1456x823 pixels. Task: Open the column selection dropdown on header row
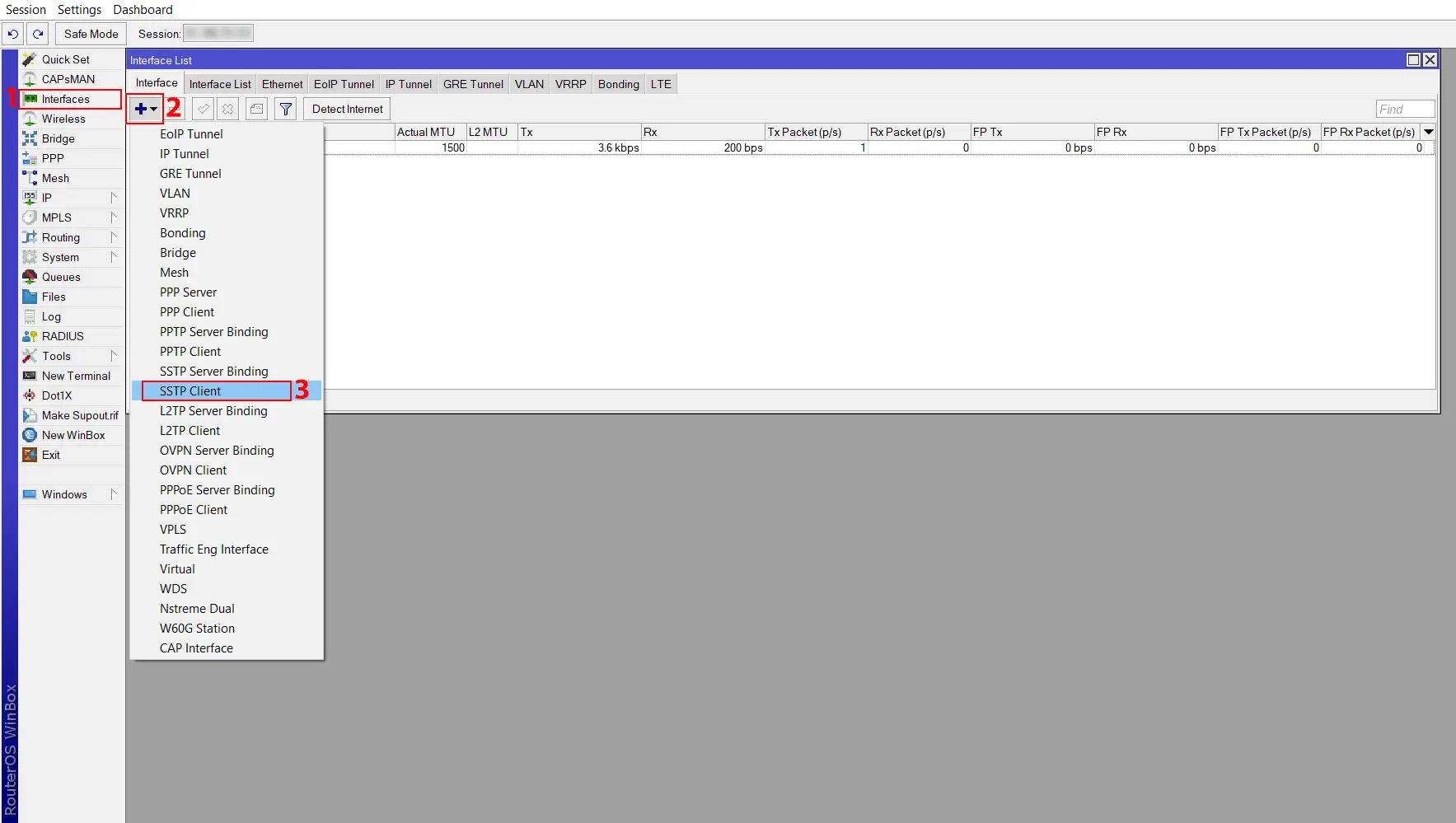1429,131
